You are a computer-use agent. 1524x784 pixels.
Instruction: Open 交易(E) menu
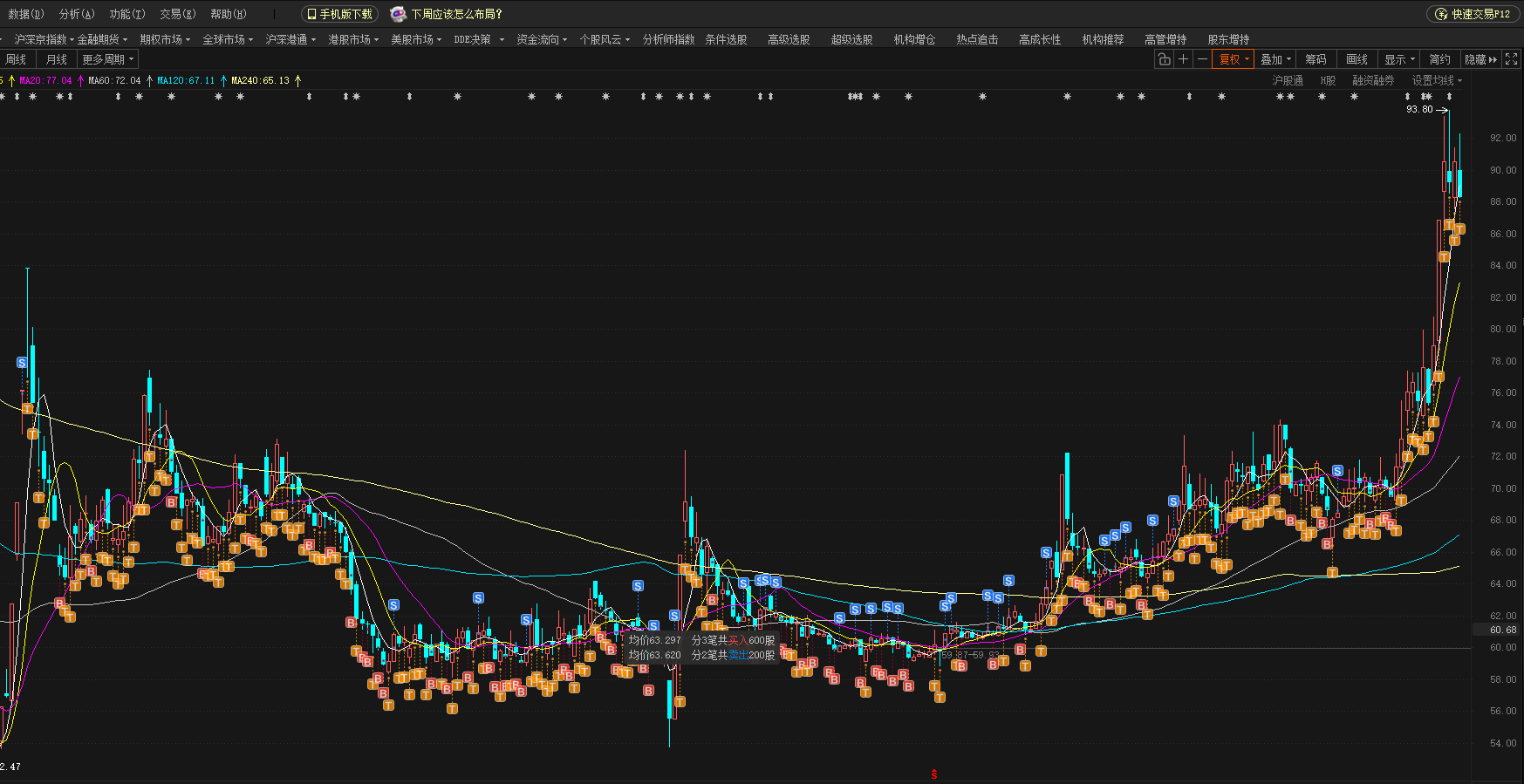pos(177,14)
